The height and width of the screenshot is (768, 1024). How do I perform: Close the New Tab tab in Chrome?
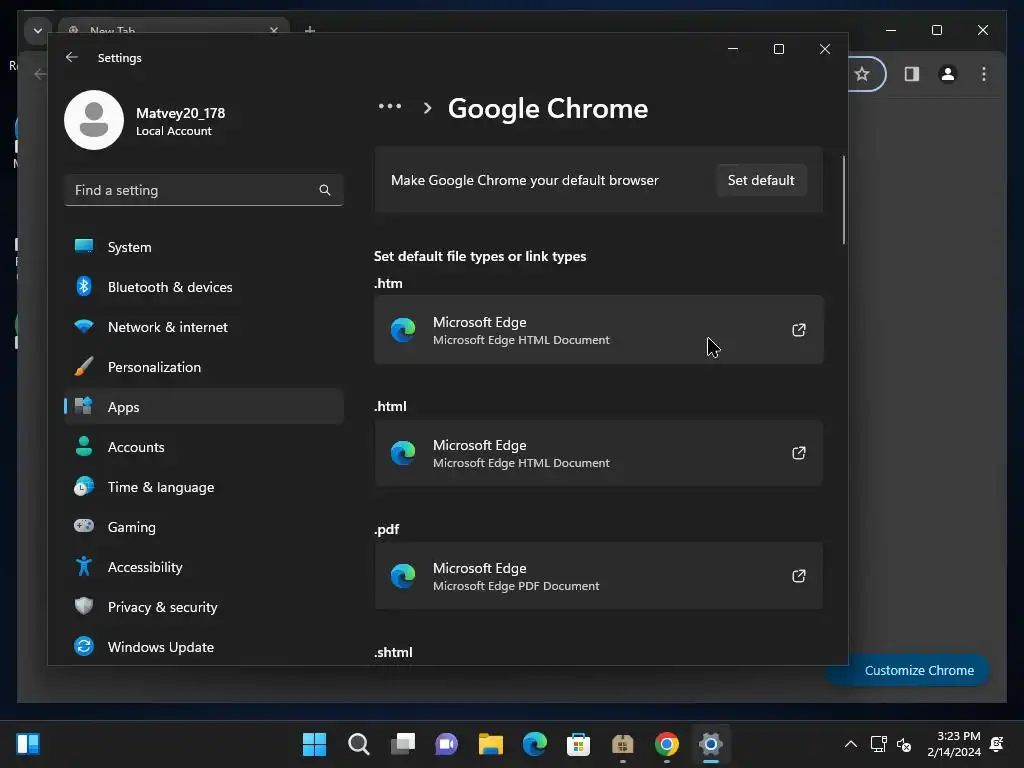[x=274, y=29]
